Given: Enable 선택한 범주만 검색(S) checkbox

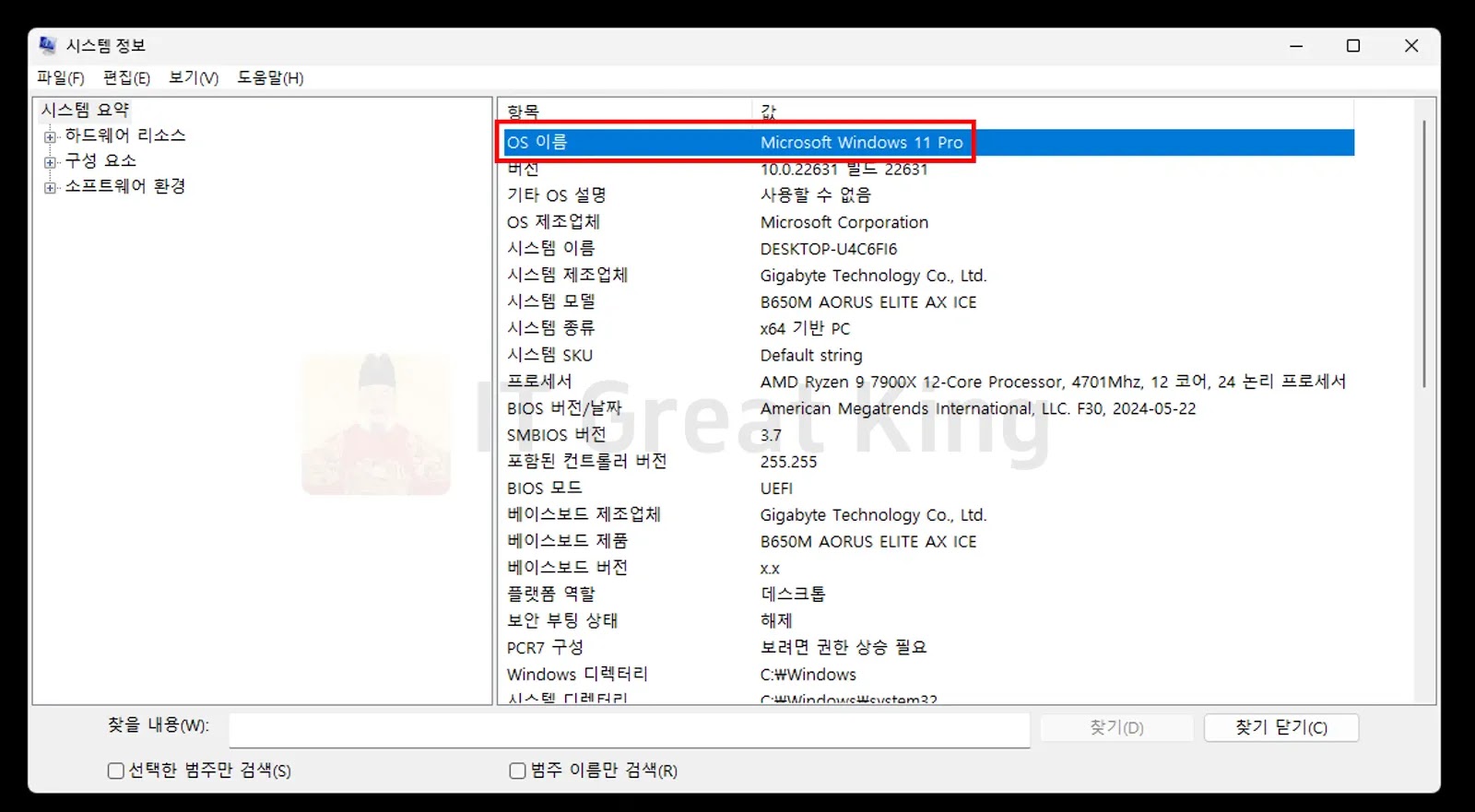Looking at the screenshot, I should (x=116, y=771).
